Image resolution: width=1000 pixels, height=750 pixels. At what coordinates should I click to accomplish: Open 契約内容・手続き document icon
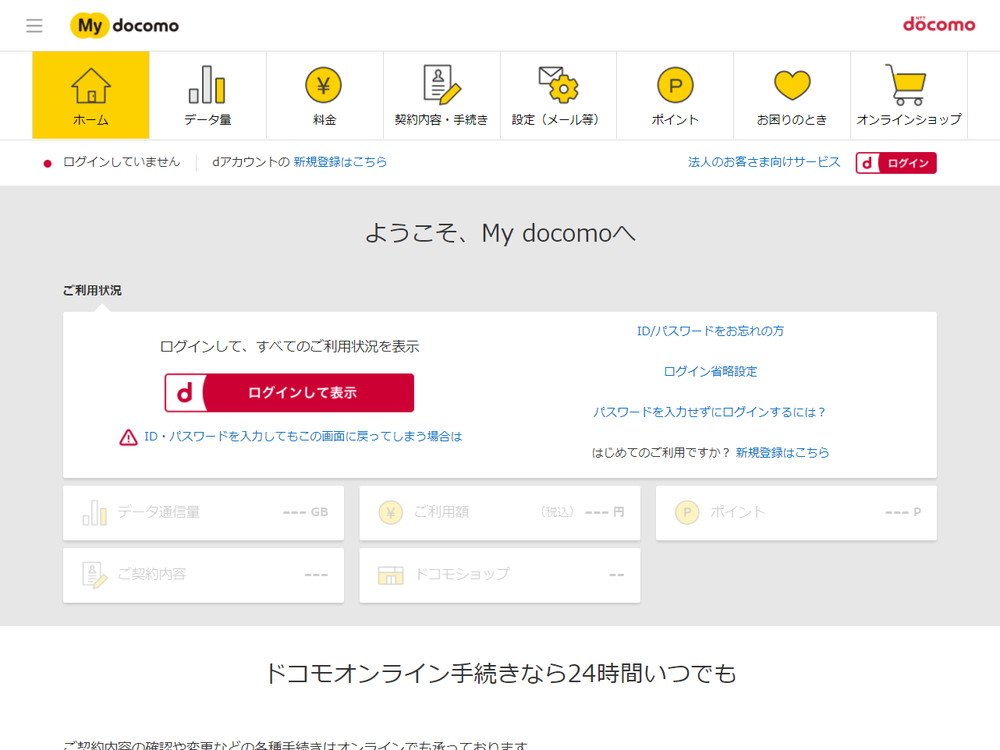[441, 84]
